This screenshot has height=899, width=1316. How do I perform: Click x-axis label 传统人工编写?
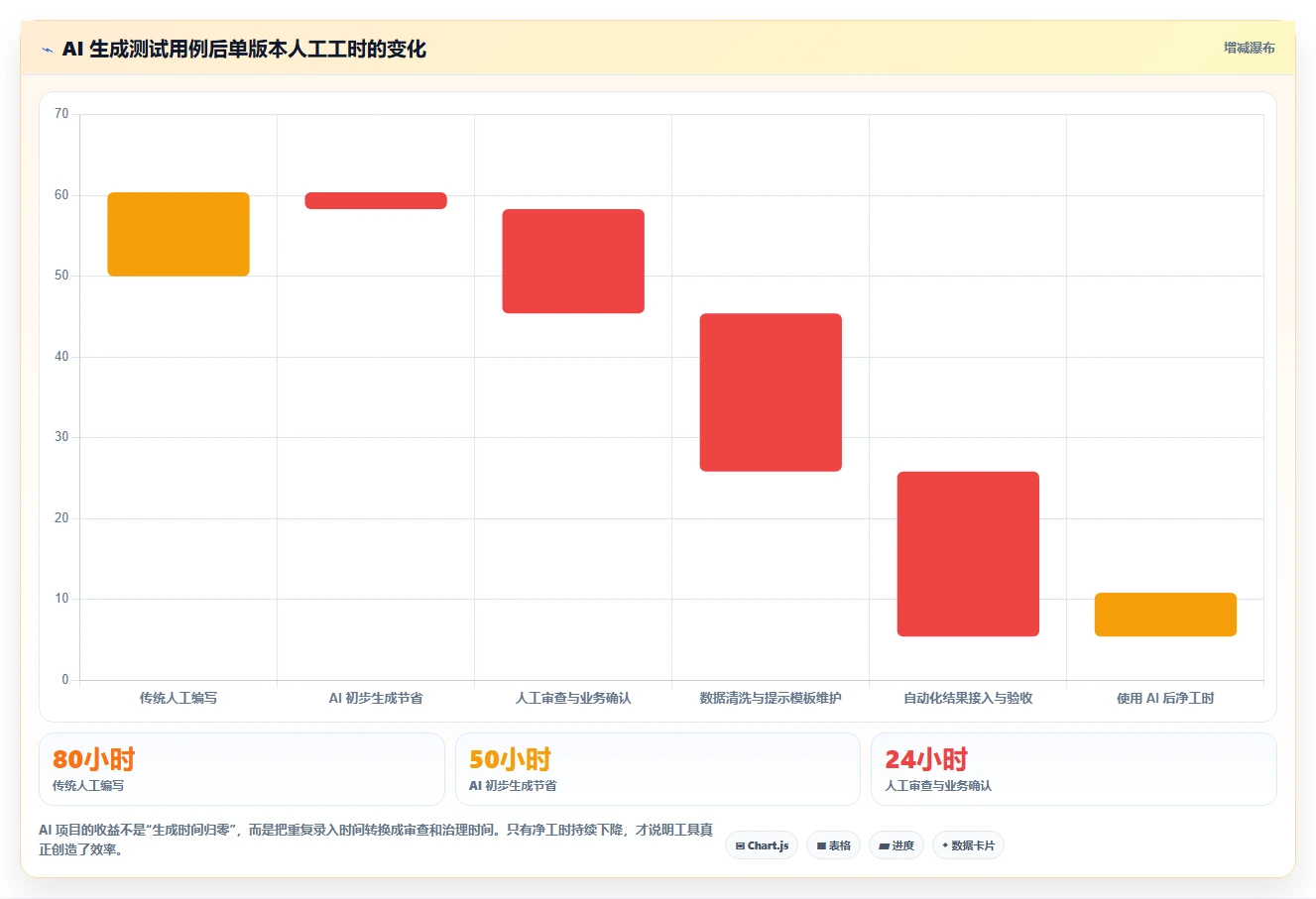tap(179, 698)
